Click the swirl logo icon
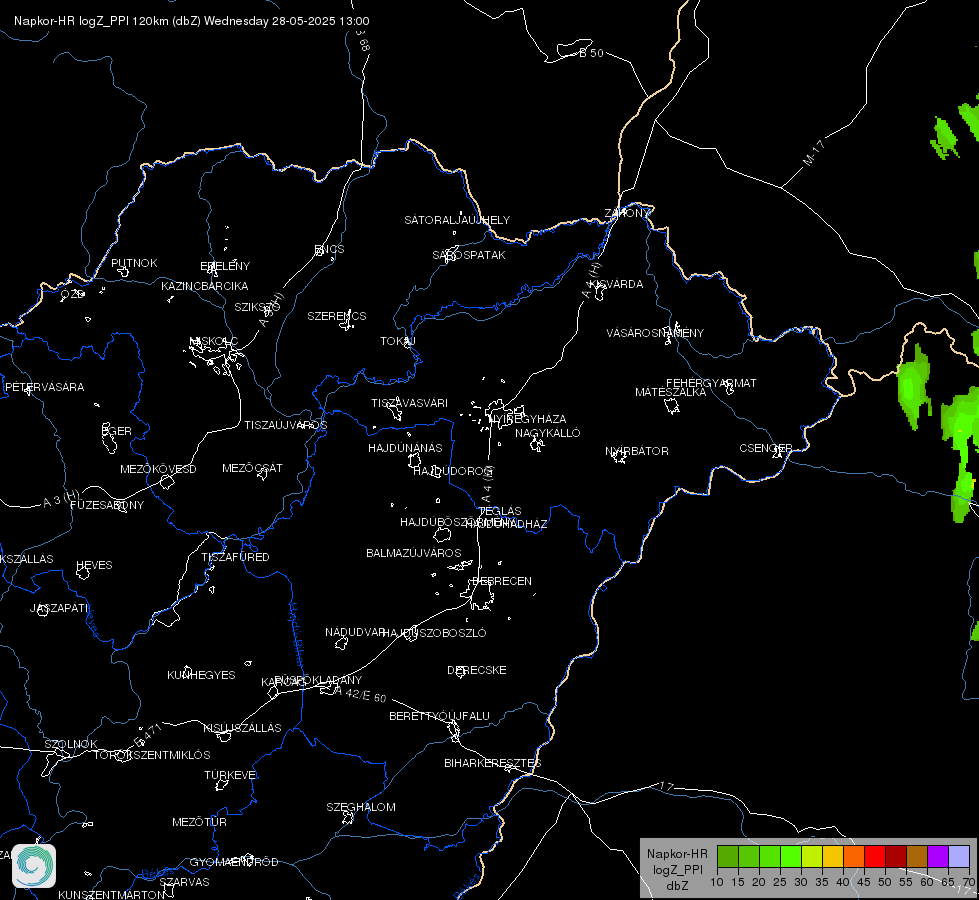 34,866
